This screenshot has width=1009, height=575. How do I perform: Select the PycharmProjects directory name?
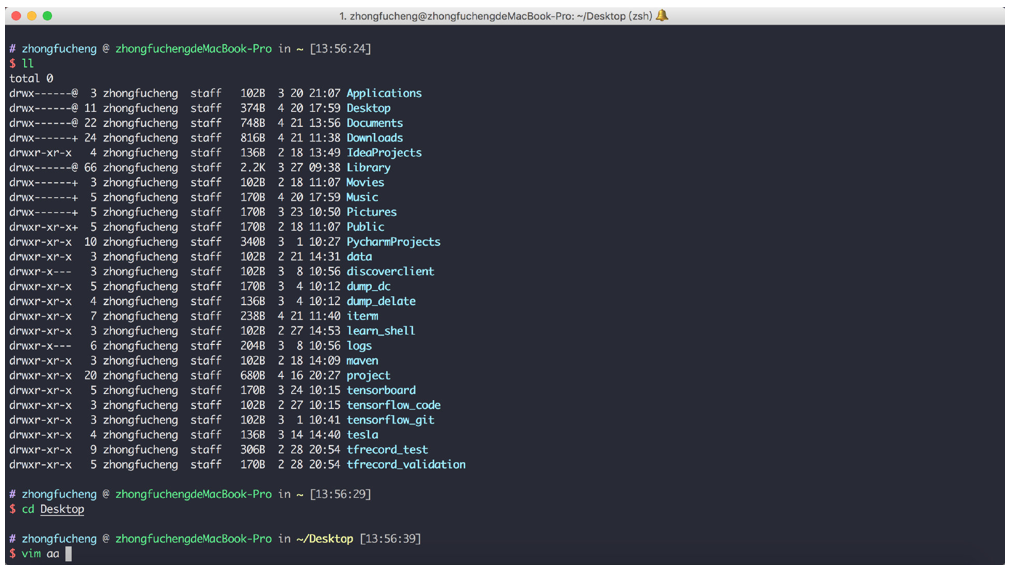[393, 242]
